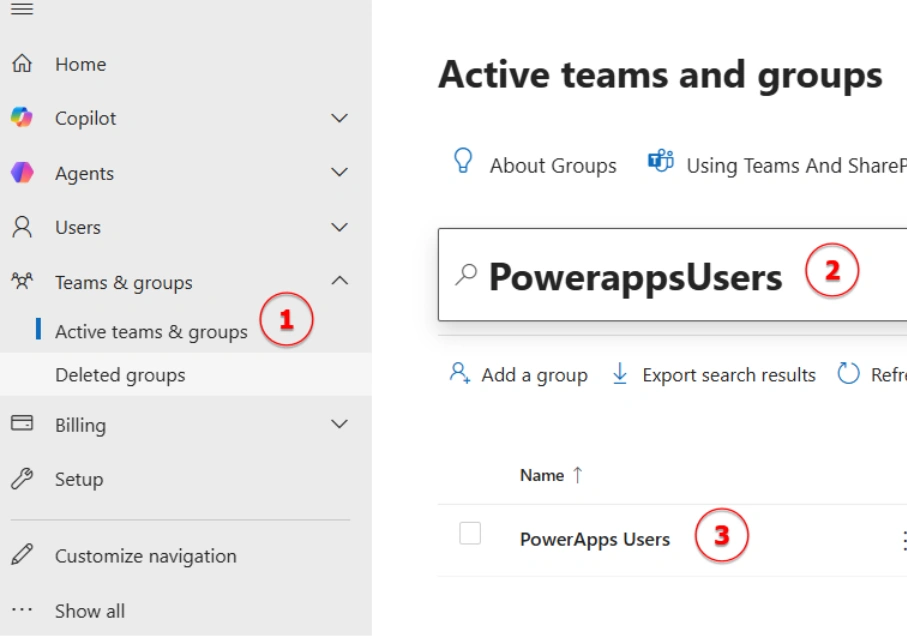Expand the Copilot section chevron
This screenshot has width=907, height=636.
pos(340,118)
